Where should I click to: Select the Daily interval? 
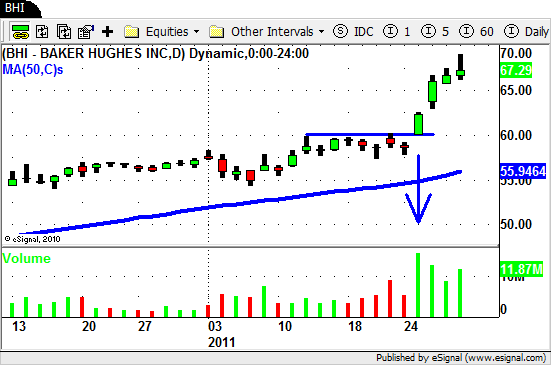(x=526, y=31)
